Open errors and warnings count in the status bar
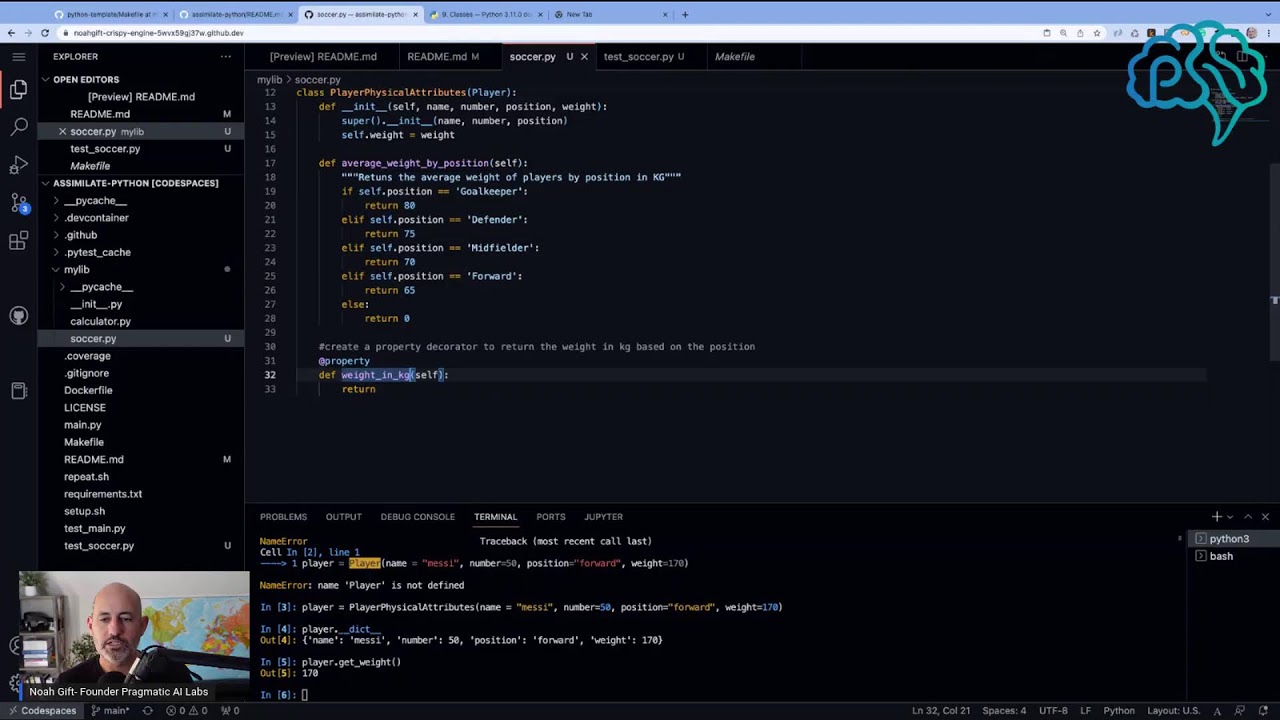 click(189, 711)
